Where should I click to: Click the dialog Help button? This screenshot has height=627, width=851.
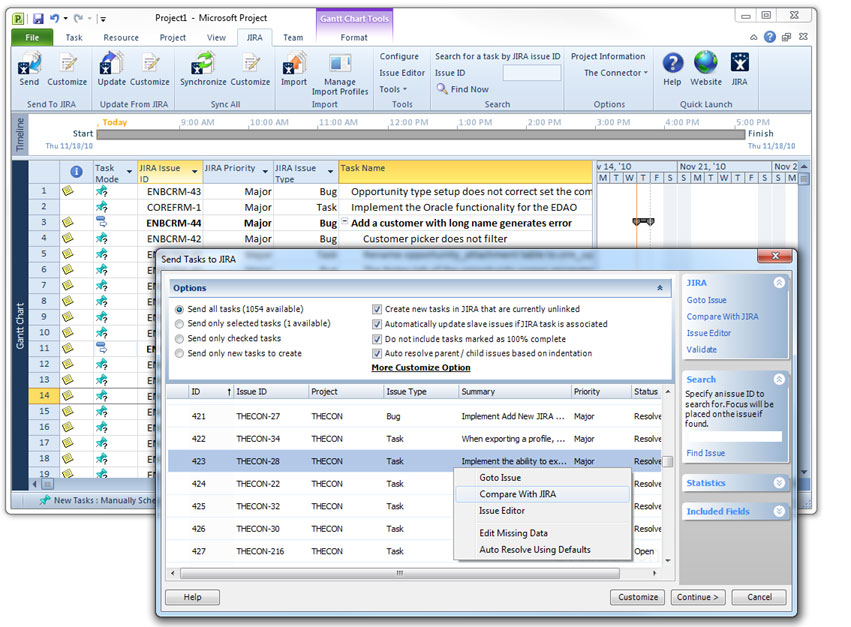click(192, 597)
